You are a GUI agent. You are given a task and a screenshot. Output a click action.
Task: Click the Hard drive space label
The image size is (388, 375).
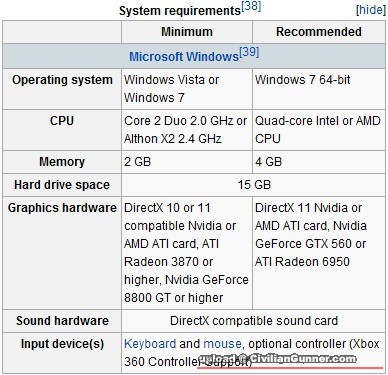(62, 185)
